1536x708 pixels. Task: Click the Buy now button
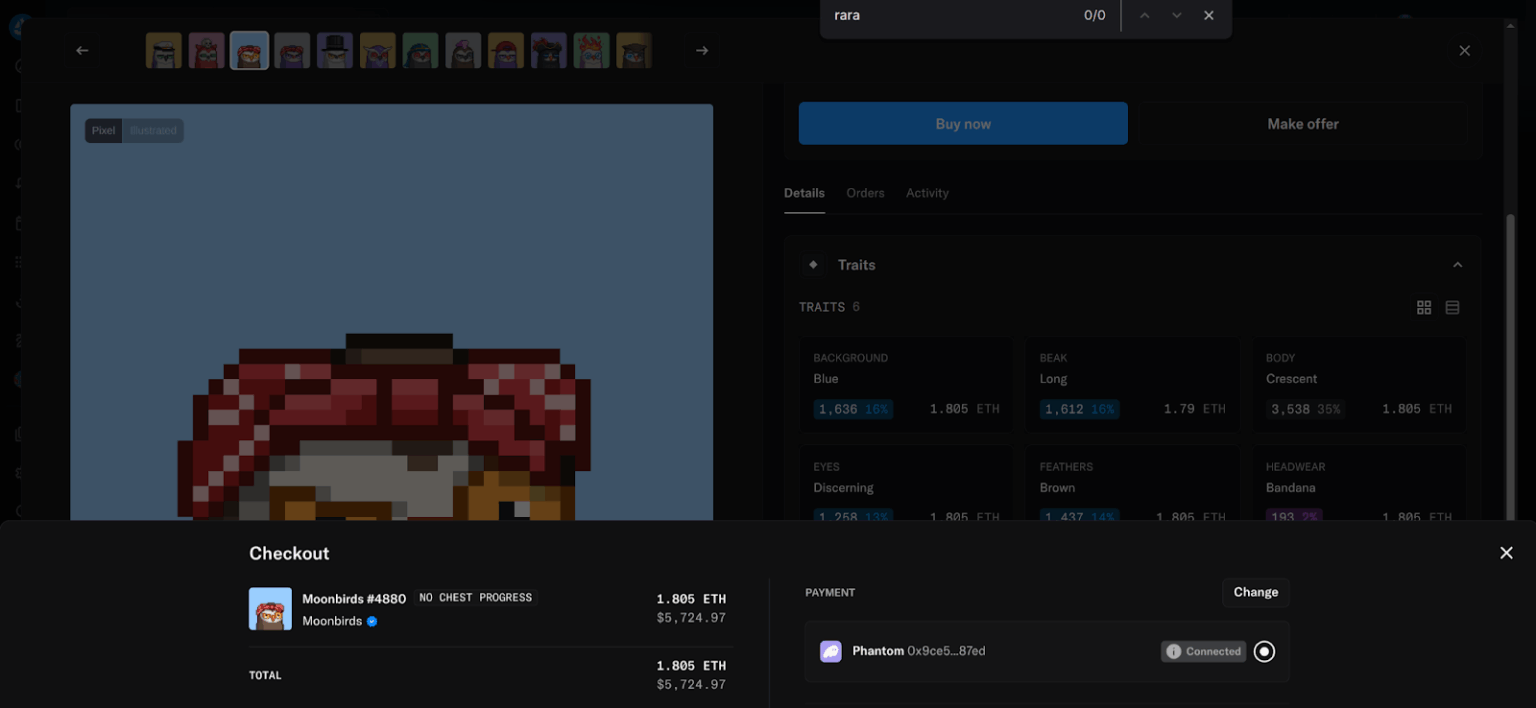click(x=963, y=124)
